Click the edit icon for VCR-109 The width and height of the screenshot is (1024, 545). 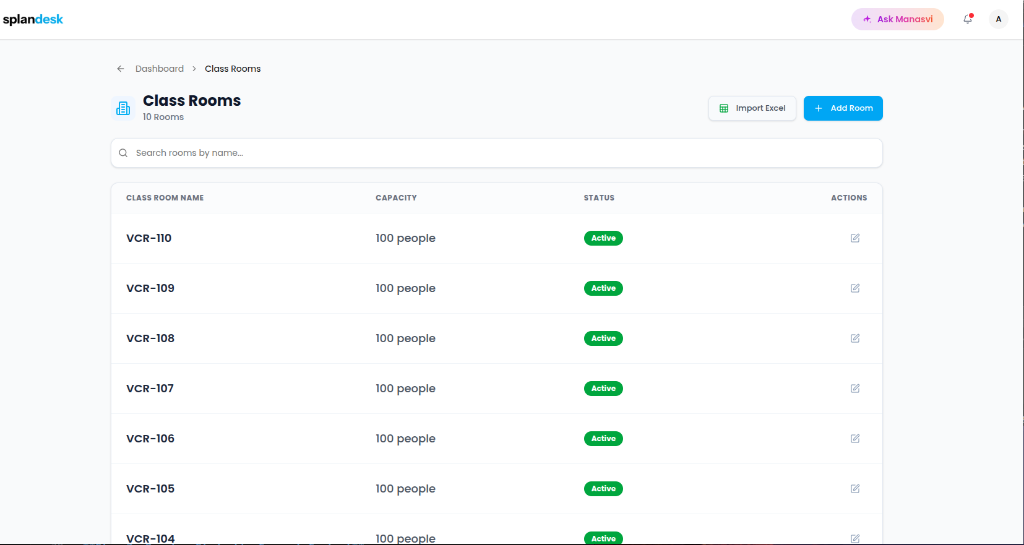point(855,288)
